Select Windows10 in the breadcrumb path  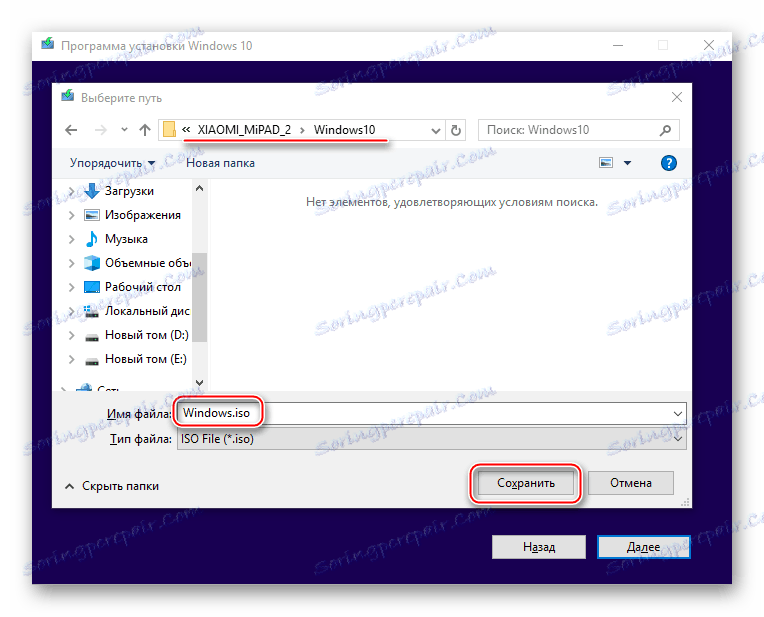[x=344, y=130]
